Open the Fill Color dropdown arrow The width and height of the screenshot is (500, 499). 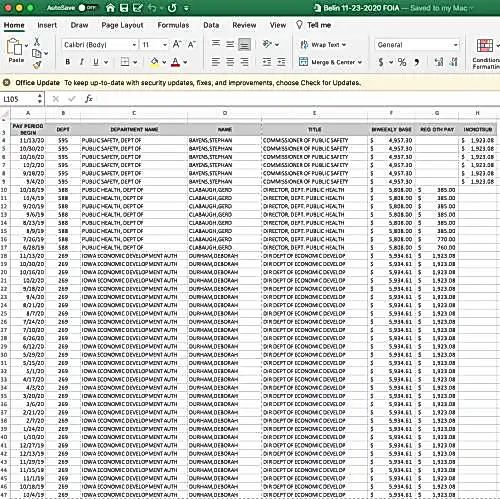[164, 62]
